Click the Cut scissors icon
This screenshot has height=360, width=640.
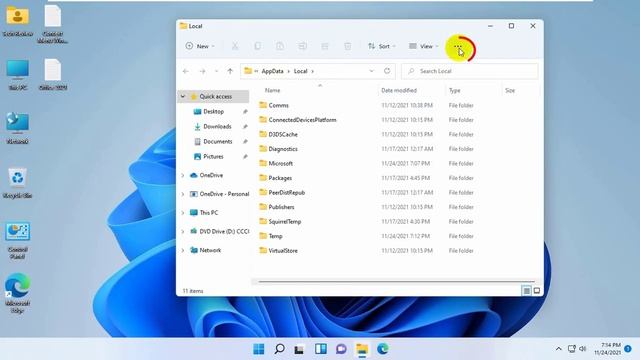[235, 46]
